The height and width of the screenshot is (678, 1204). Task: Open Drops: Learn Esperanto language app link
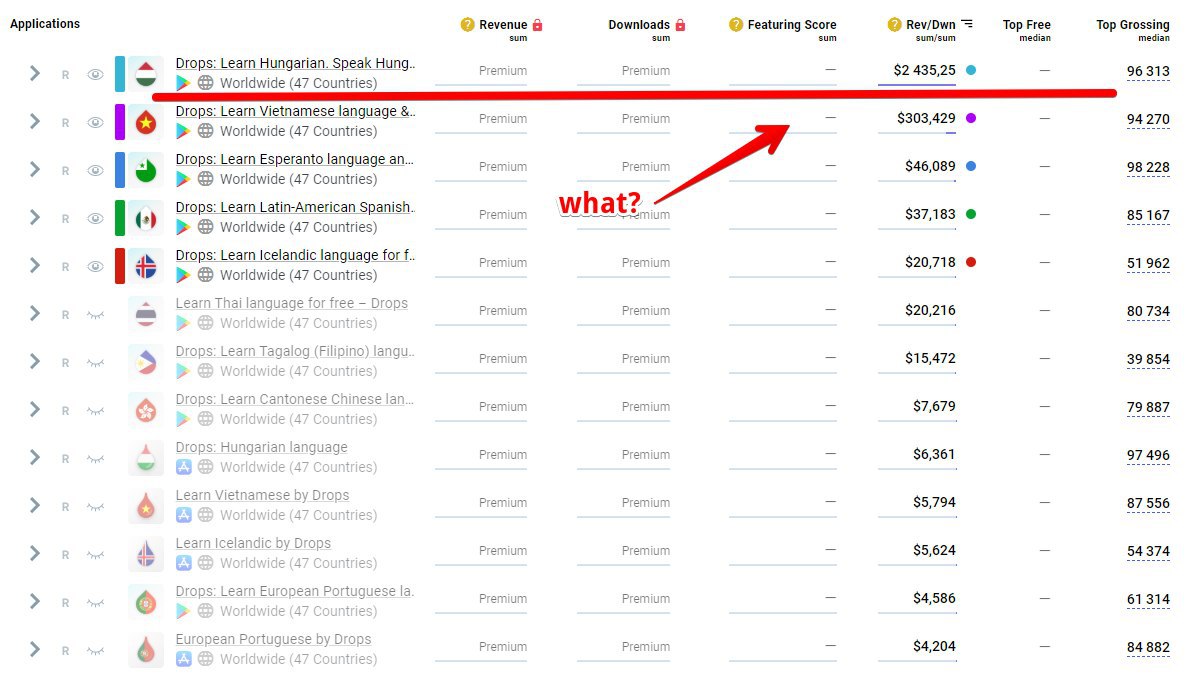point(295,159)
